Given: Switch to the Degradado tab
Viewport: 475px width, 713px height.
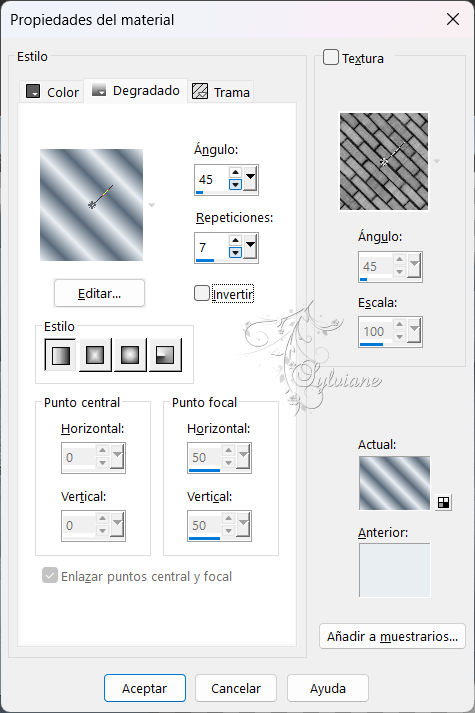Looking at the screenshot, I should click(x=135, y=91).
